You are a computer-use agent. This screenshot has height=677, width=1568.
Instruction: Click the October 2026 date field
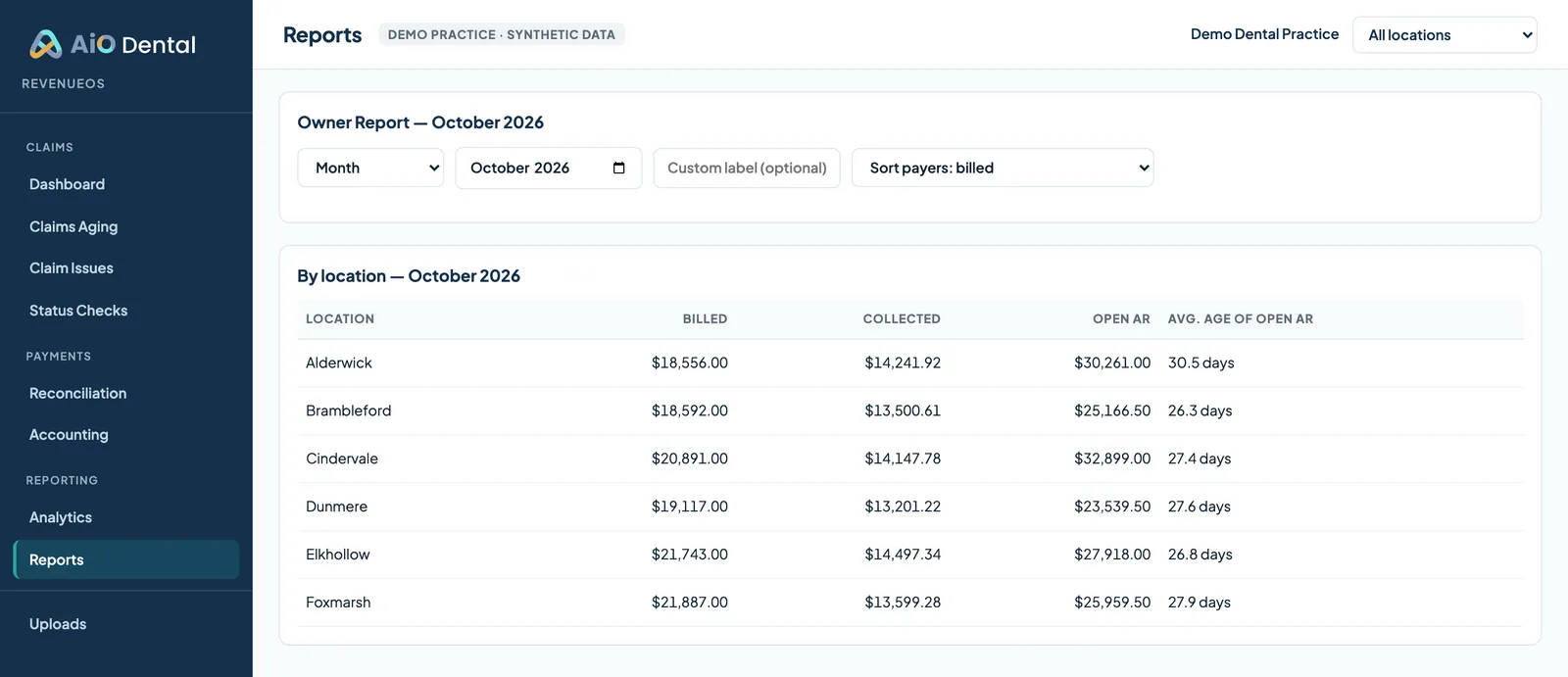[548, 168]
